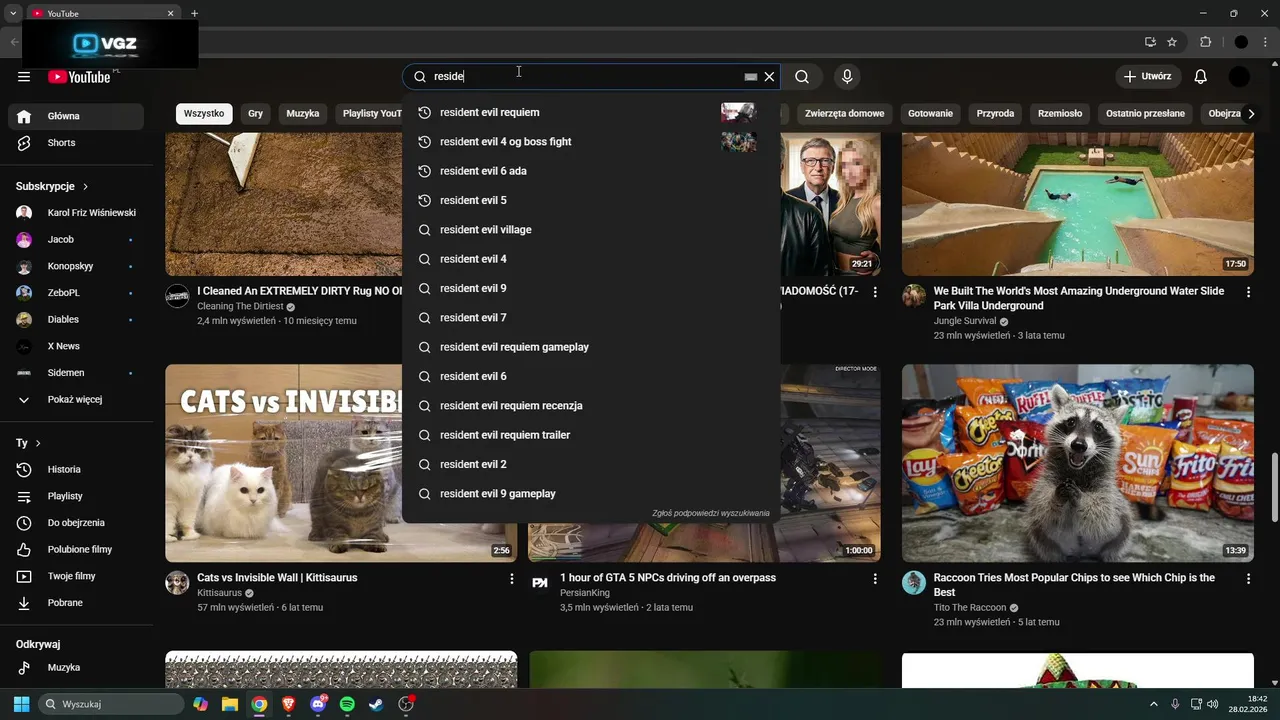
Task: Open Spotify from the taskbar
Action: [x=347, y=704]
